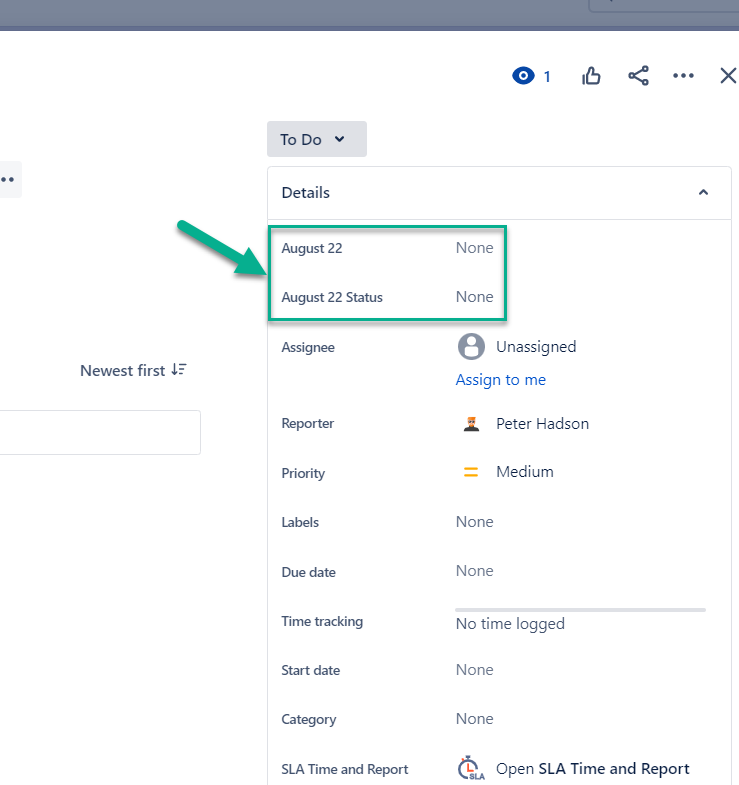
Task: Click the SLA Time and Report label
Action: pyautogui.click(x=344, y=769)
